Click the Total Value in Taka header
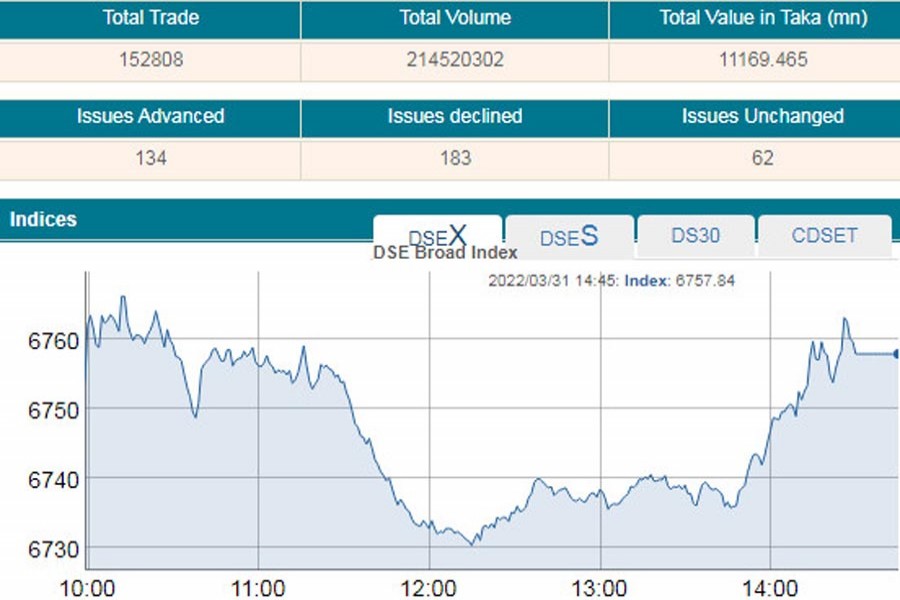900x600 pixels. [x=763, y=18]
